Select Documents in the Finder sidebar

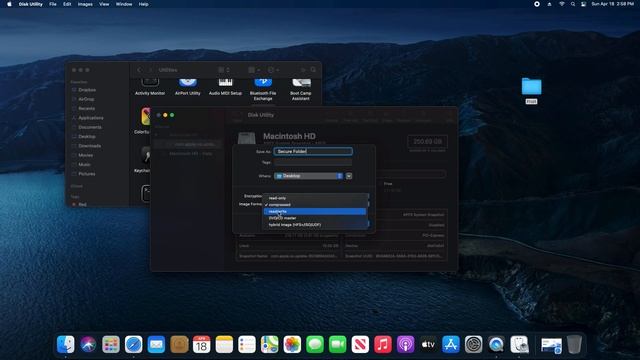point(90,127)
